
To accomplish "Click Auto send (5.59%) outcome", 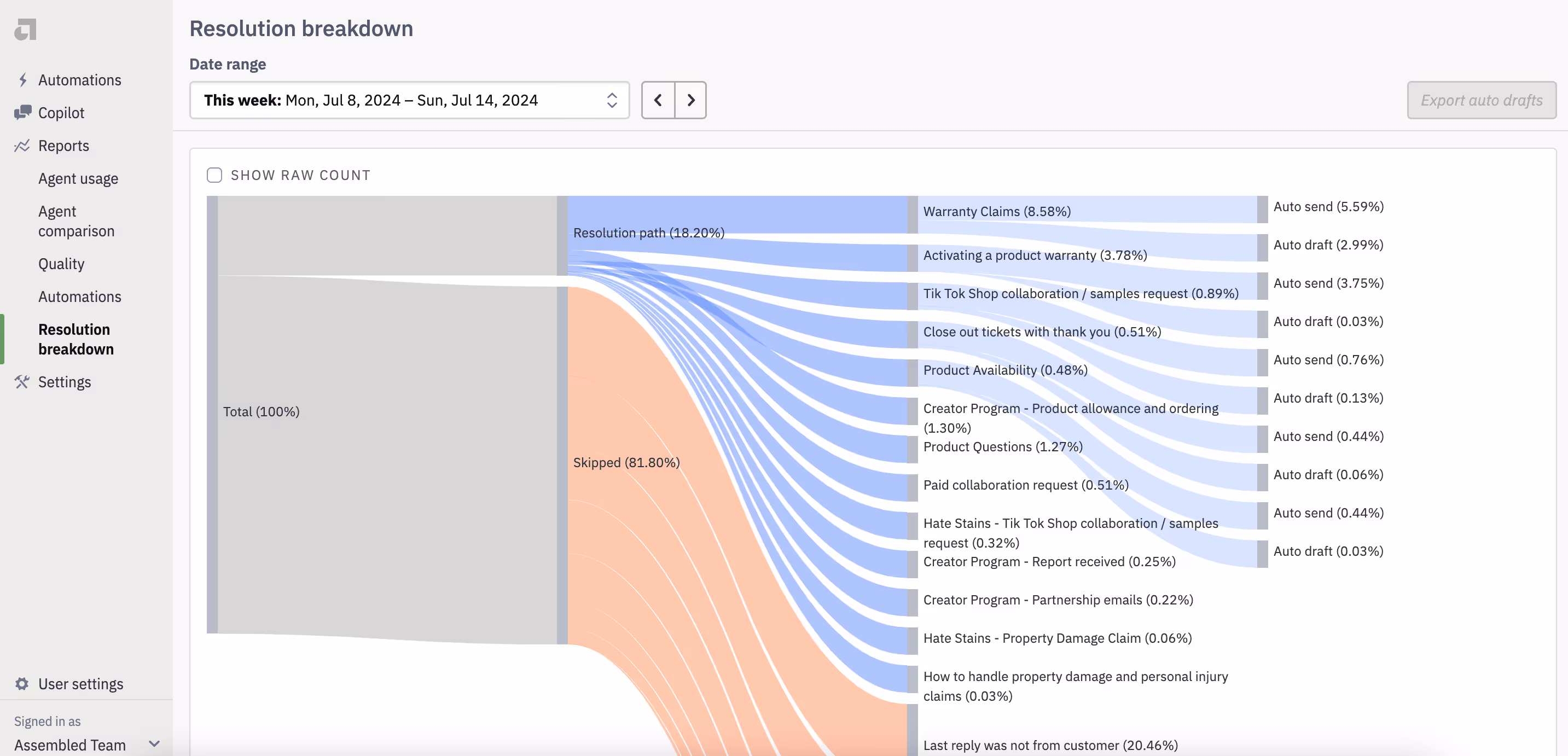I will (x=1328, y=206).
